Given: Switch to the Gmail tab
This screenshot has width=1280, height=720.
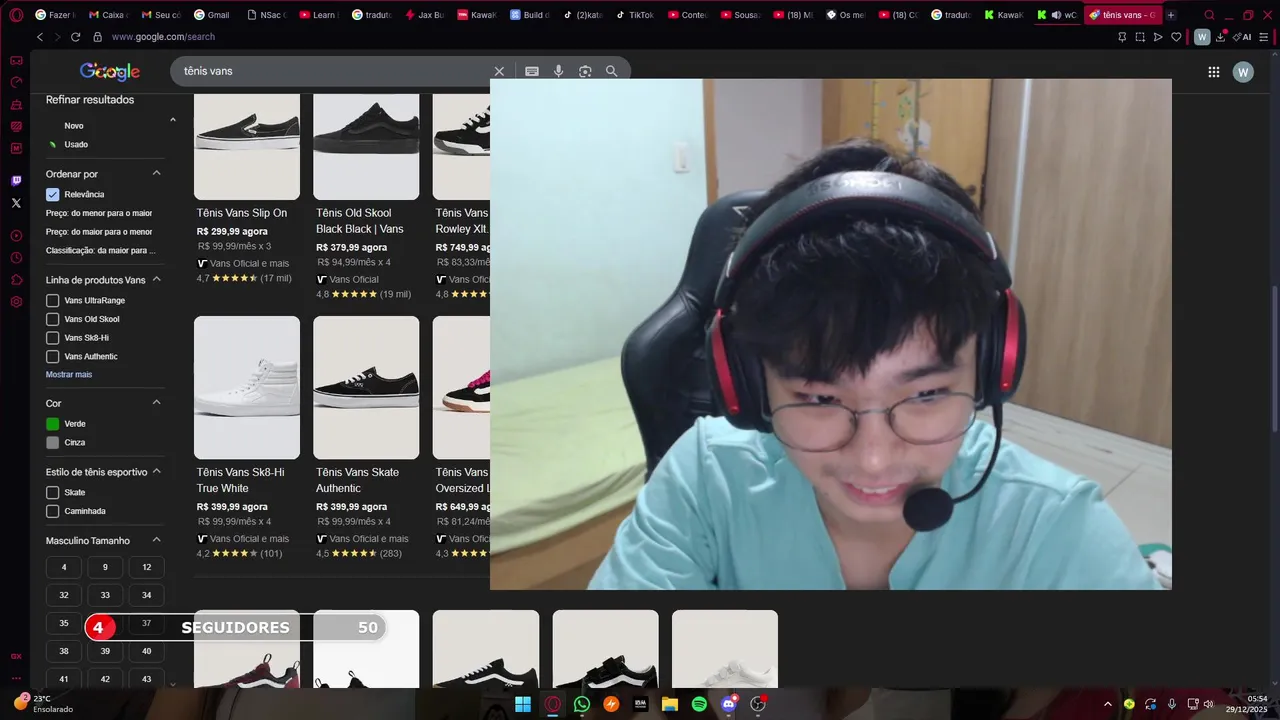Looking at the screenshot, I should coord(212,15).
